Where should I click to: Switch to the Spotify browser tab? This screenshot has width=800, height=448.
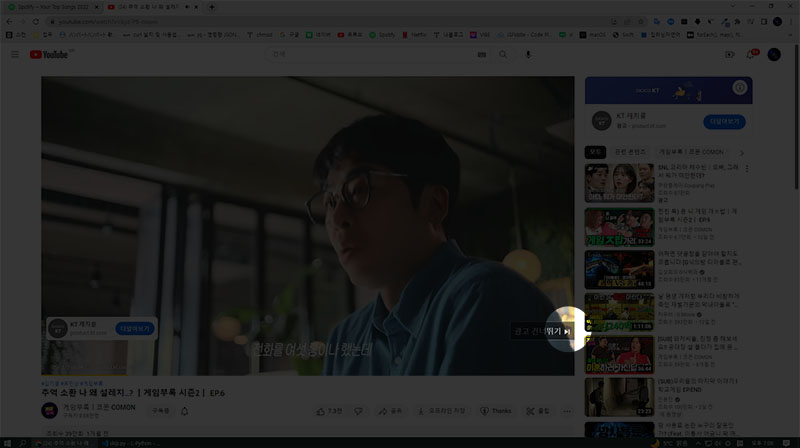pos(52,7)
